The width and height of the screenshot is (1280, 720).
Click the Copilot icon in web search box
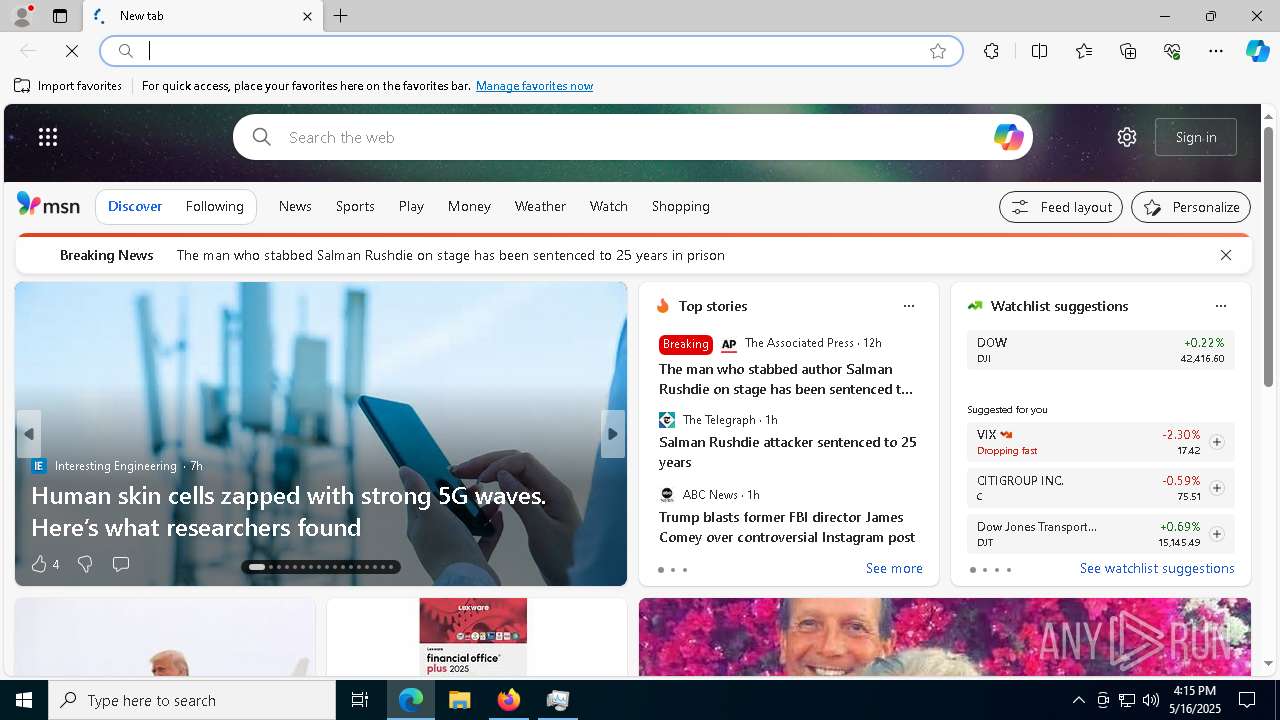pyautogui.click(x=1008, y=137)
